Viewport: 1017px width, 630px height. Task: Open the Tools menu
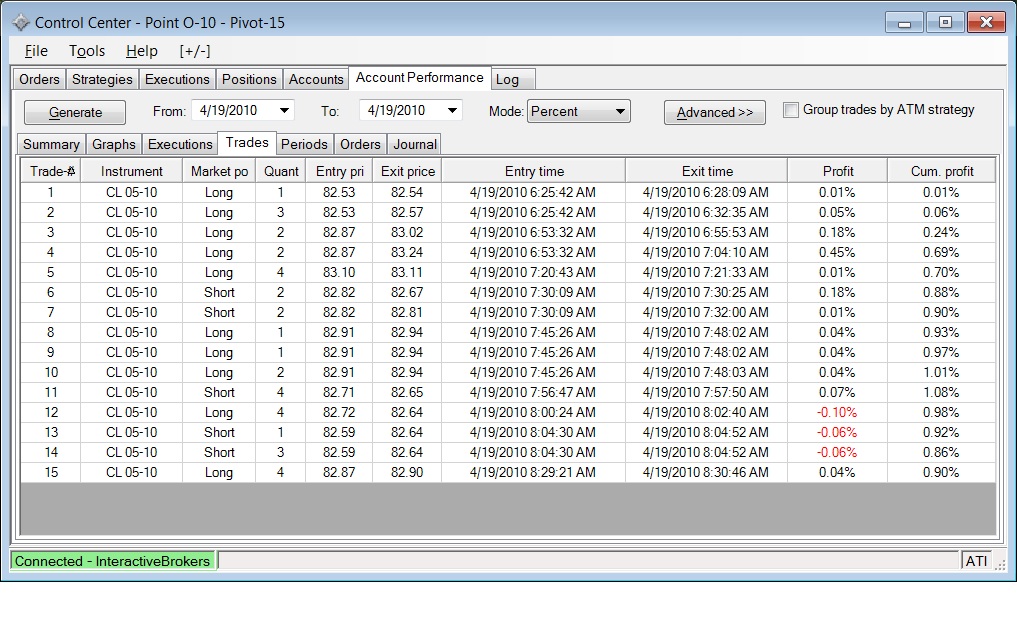point(87,51)
